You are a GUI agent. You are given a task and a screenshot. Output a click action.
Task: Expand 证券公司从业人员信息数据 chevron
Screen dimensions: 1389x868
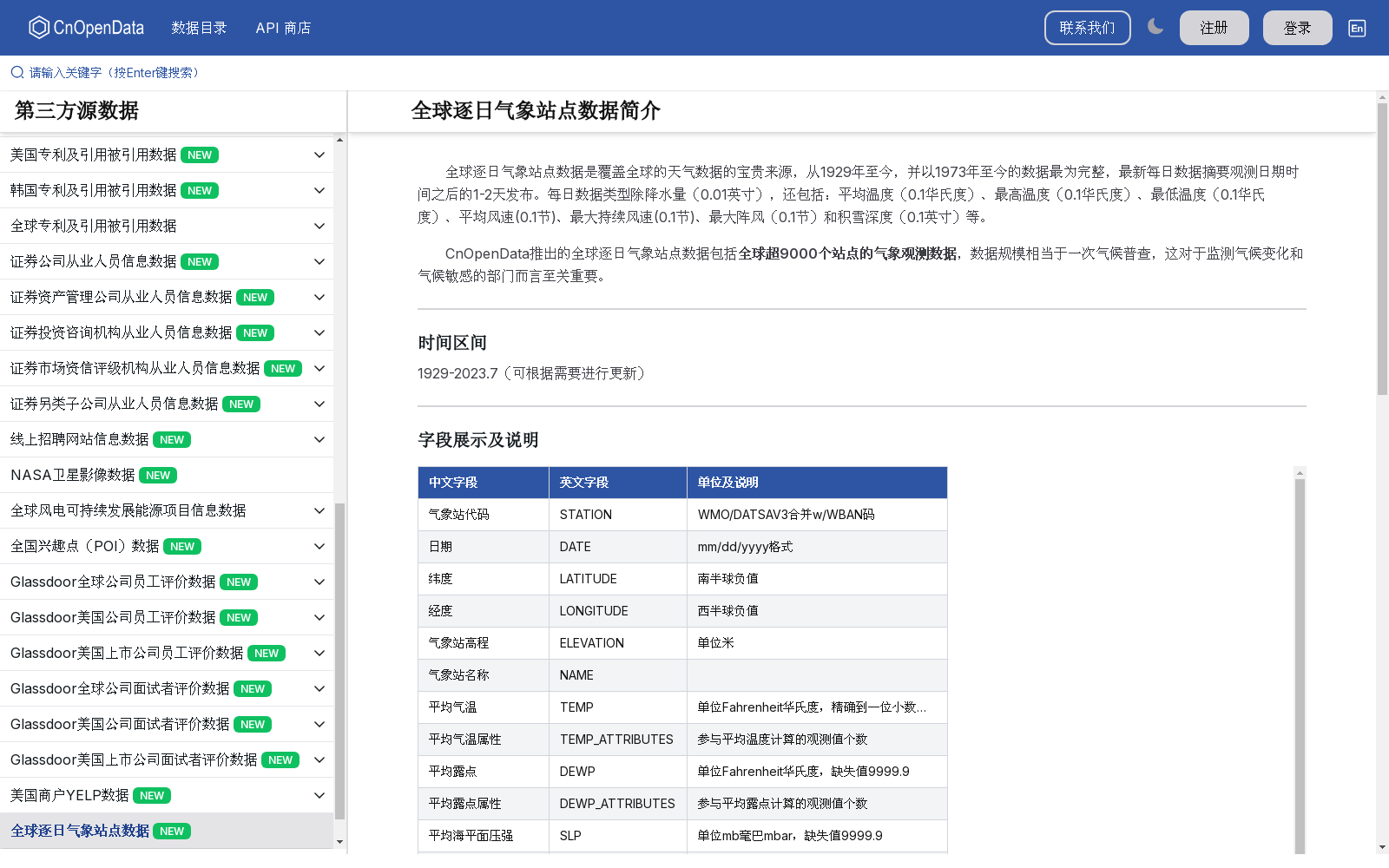319,261
